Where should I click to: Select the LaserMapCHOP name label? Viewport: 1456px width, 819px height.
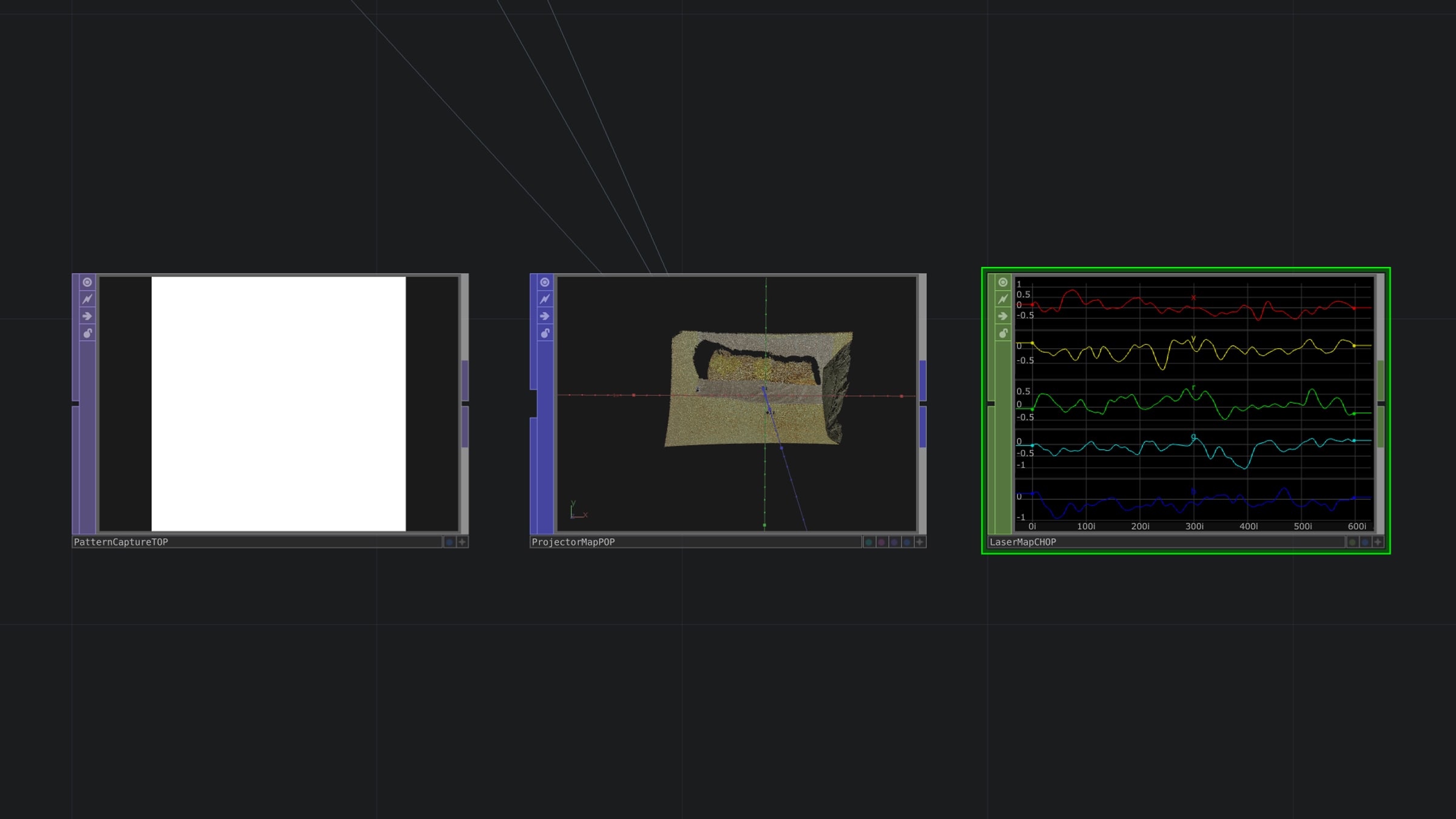point(1023,542)
